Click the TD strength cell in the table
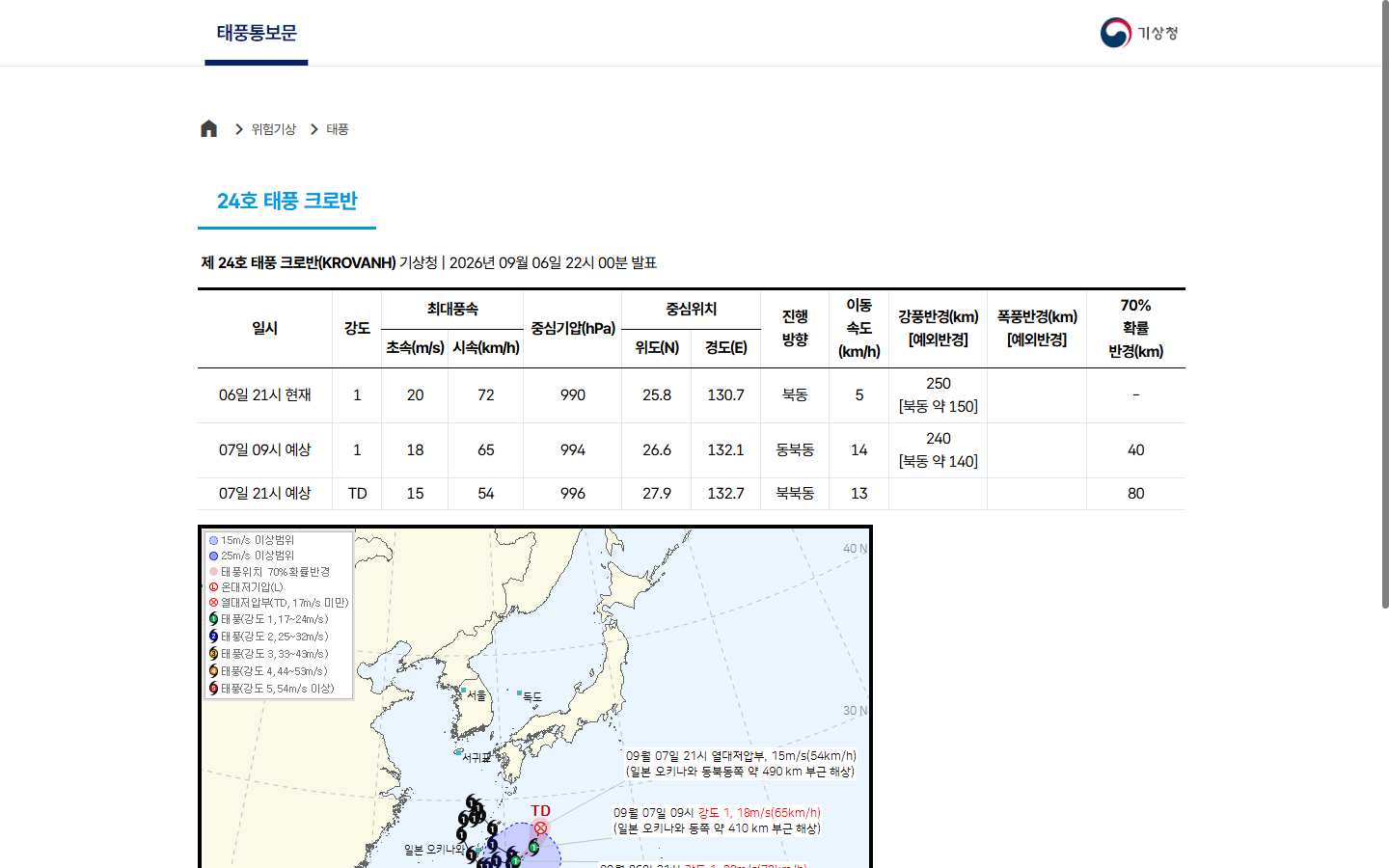Viewport: 1389px width, 868px height. pos(357,494)
